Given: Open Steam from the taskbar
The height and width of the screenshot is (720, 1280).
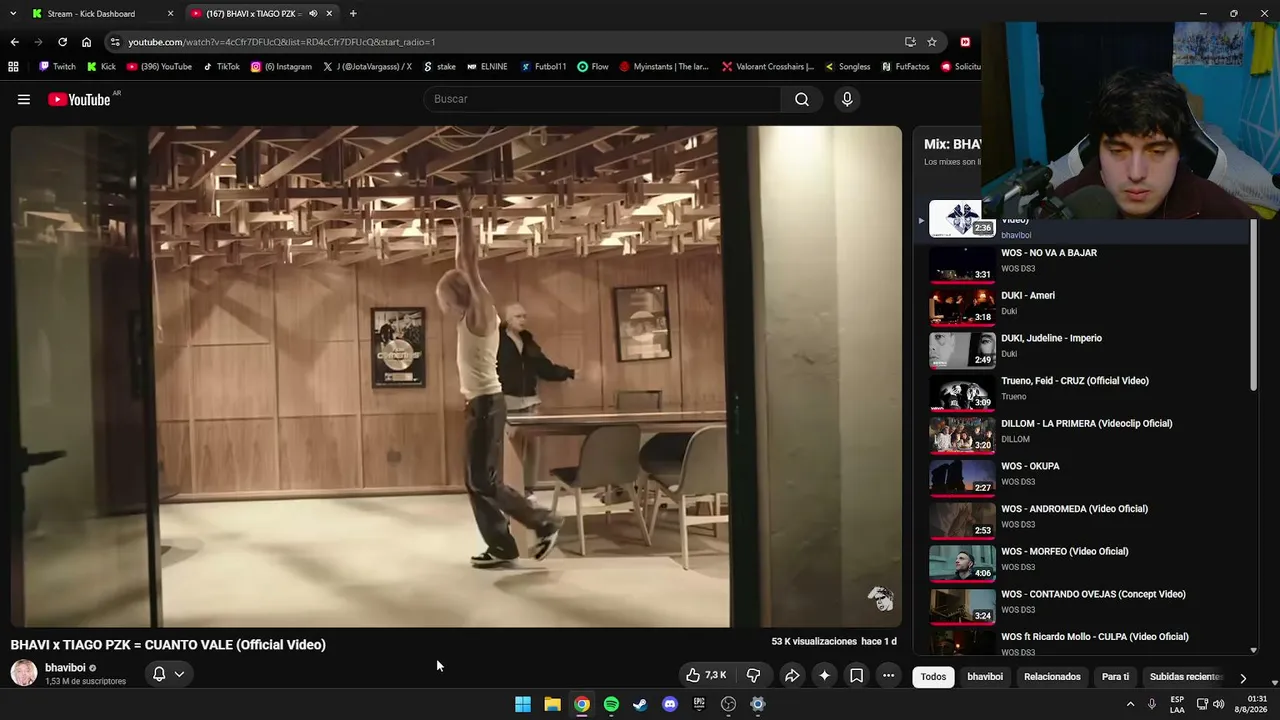Looking at the screenshot, I should pos(640,704).
